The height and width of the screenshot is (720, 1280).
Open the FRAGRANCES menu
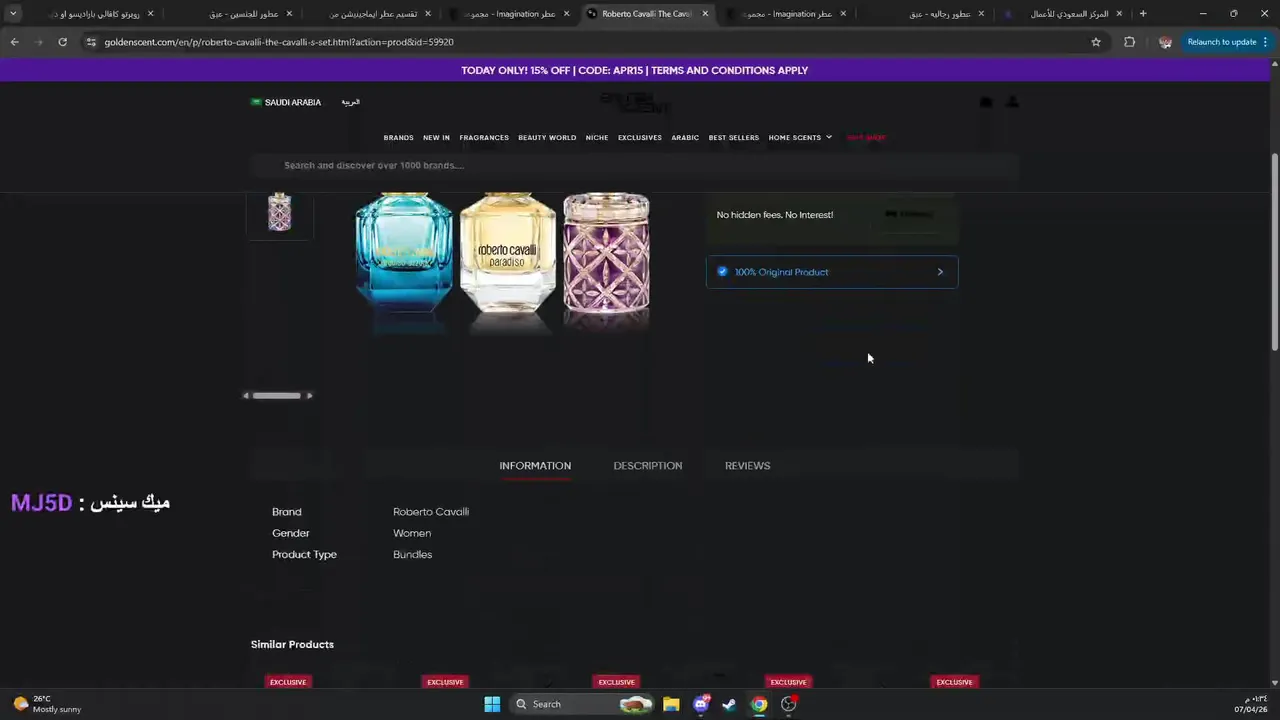point(484,137)
